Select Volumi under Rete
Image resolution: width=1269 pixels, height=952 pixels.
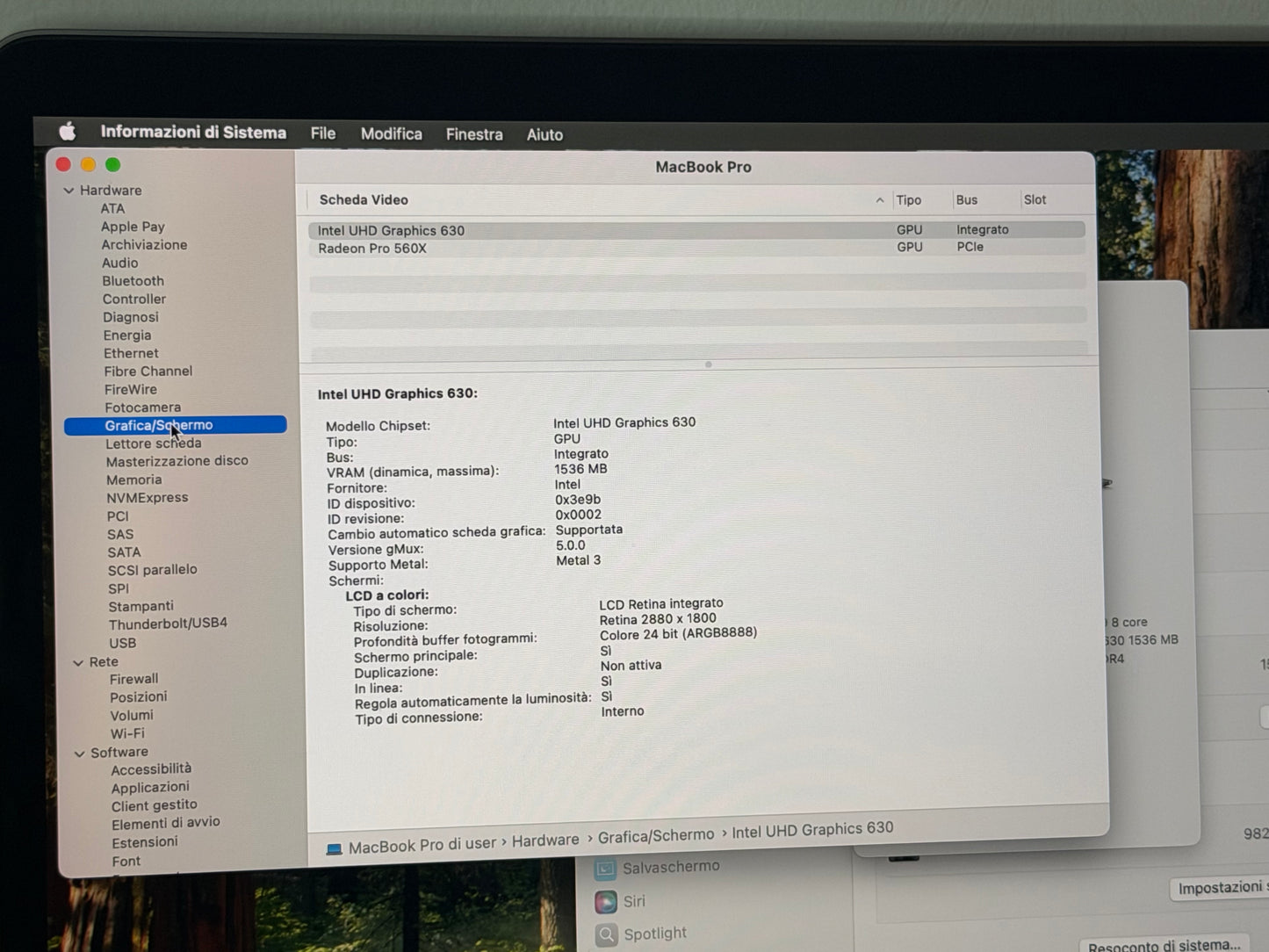point(132,716)
